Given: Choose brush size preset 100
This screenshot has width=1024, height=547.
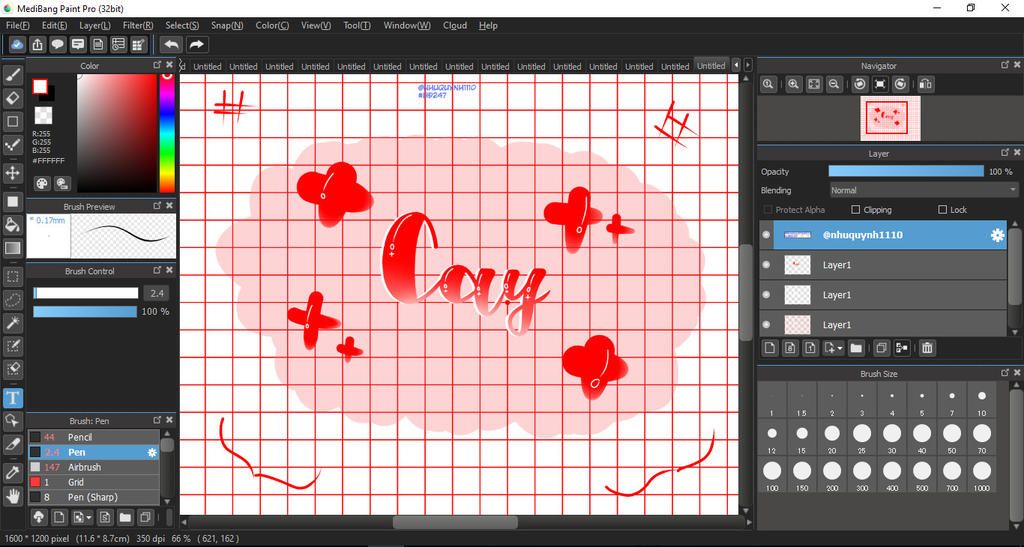Looking at the screenshot, I should click(x=772, y=475).
